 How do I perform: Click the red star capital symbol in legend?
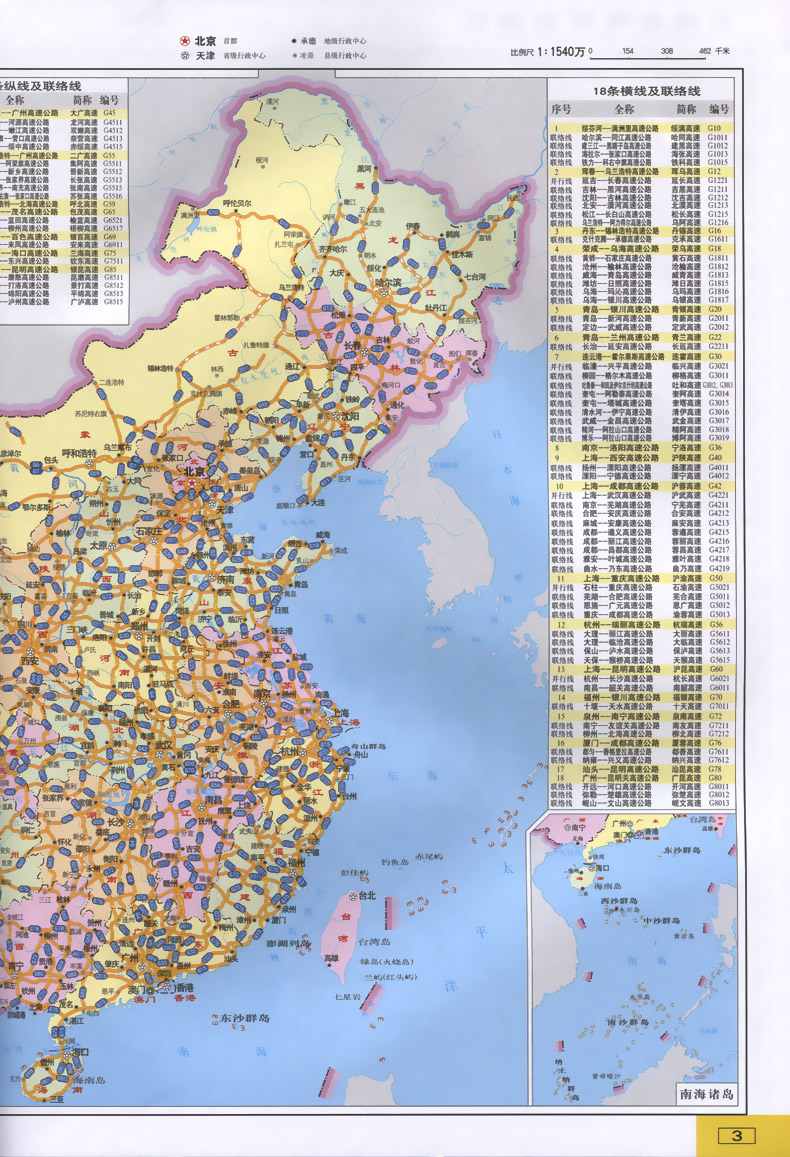184,41
